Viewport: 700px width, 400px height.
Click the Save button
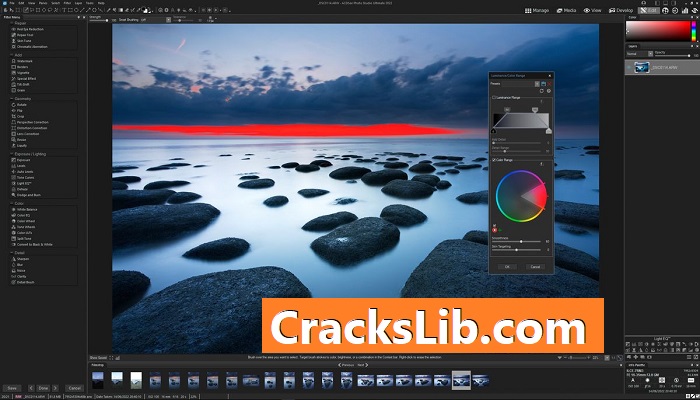point(12,388)
